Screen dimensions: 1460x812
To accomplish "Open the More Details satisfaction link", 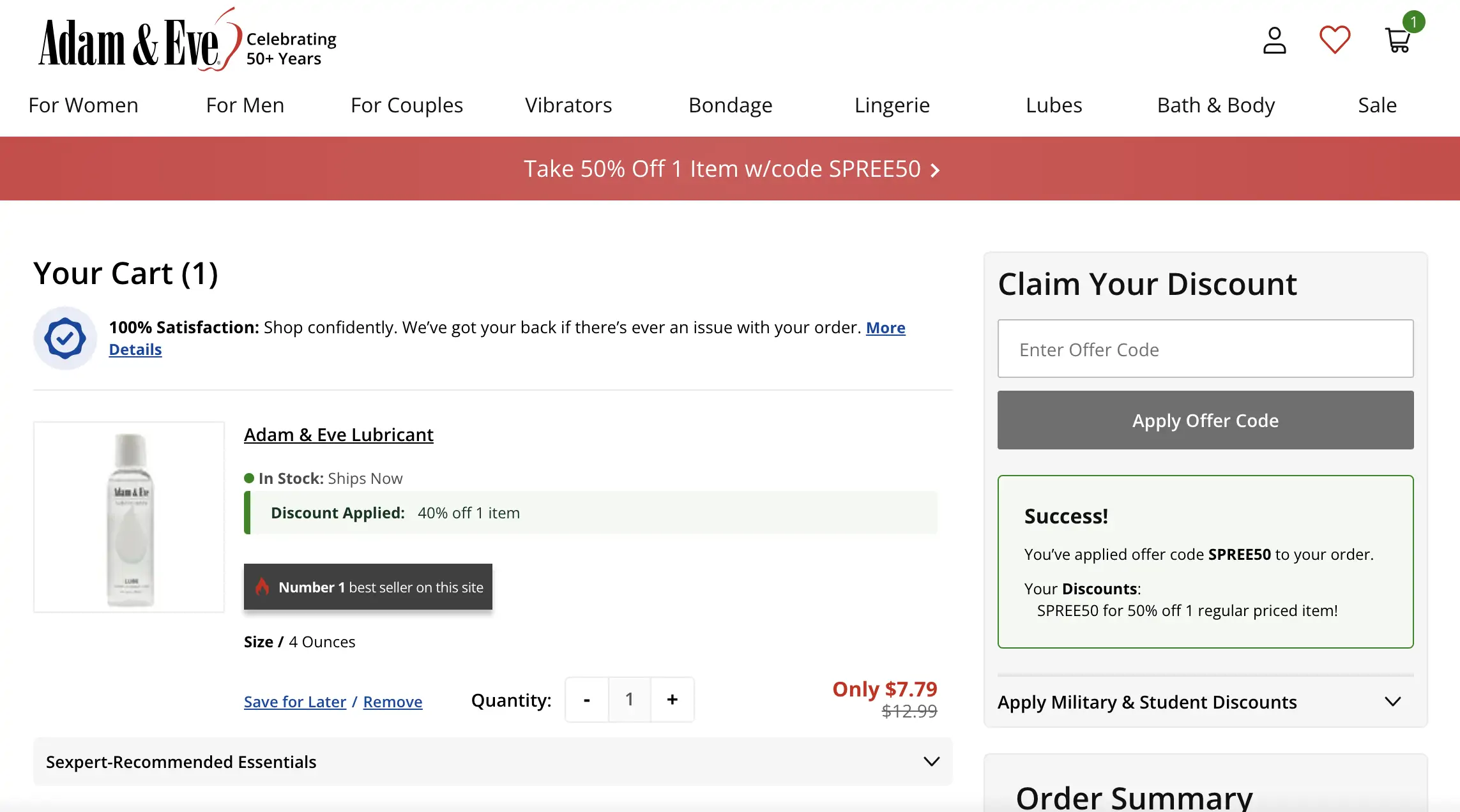I will click(x=885, y=327).
